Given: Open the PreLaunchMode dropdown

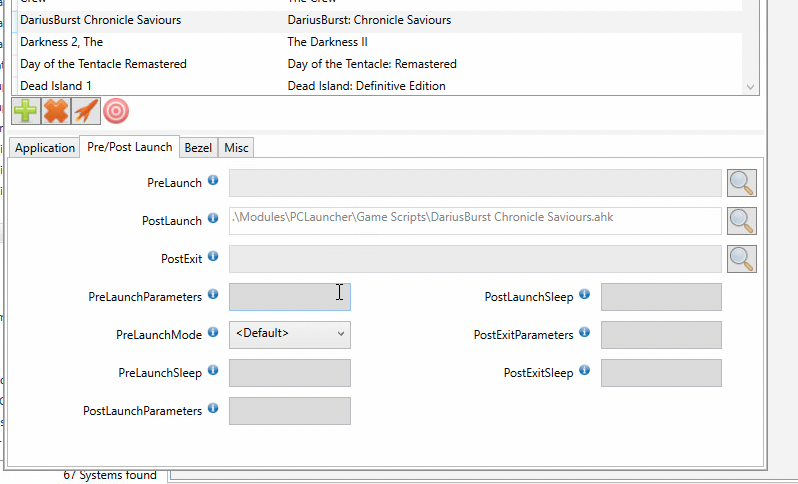Looking at the screenshot, I should point(290,334).
